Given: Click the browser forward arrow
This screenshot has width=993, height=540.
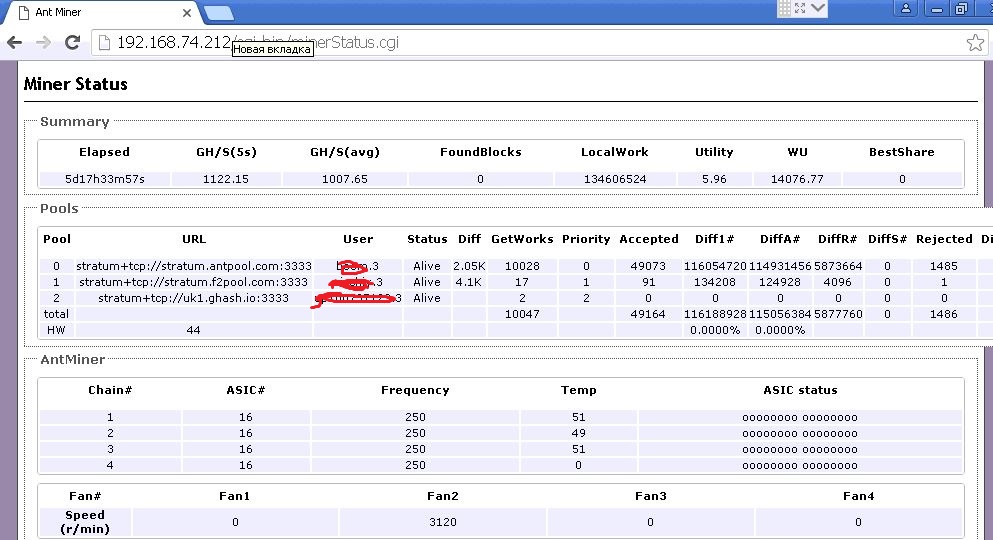Looking at the screenshot, I should (43, 43).
